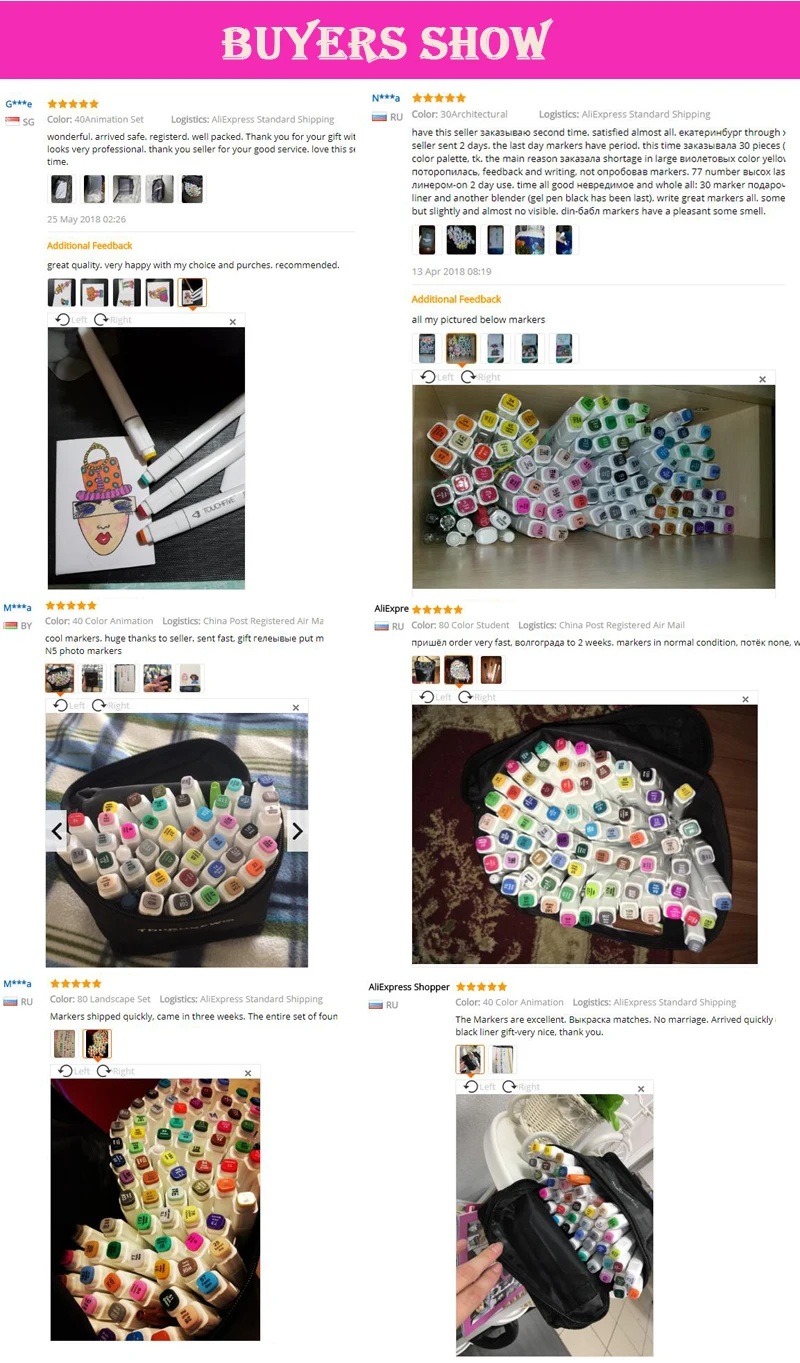Close N***a's enlarged marker photo
Image resolution: width=800 pixels, height=1363 pixels.
[762, 379]
